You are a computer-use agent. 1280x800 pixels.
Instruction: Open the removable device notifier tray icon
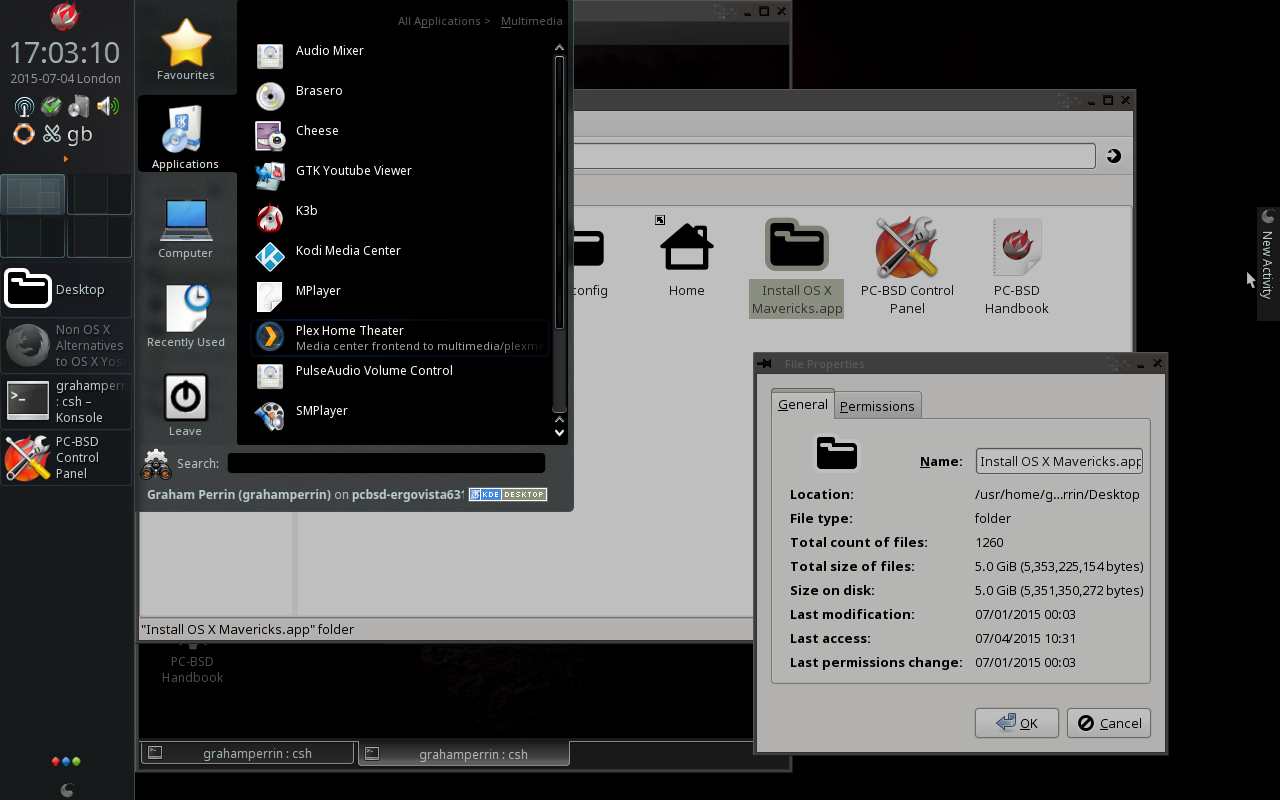(x=79, y=107)
